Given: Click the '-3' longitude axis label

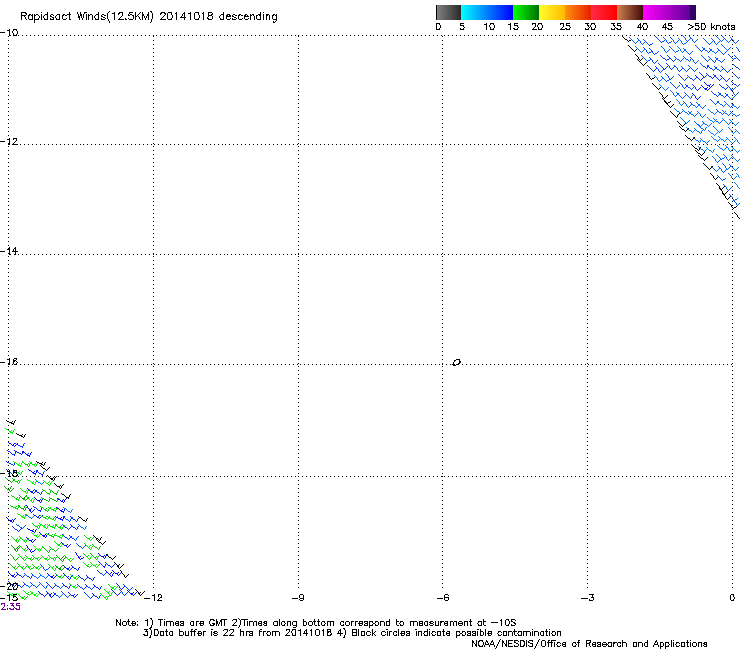Looking at the screenshot, I should click(587, 598).
